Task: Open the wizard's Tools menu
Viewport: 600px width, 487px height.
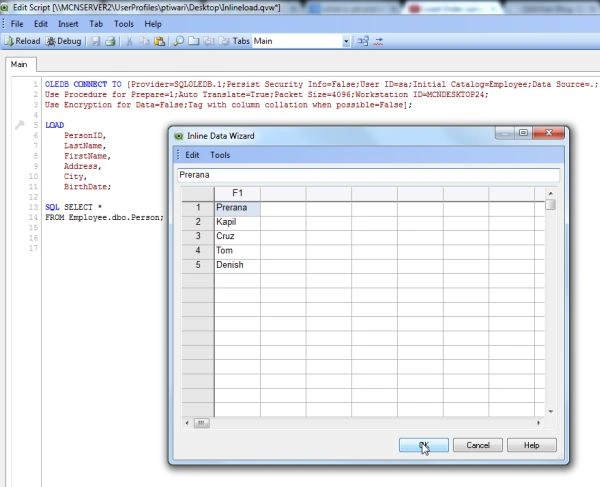Action: 220,155
